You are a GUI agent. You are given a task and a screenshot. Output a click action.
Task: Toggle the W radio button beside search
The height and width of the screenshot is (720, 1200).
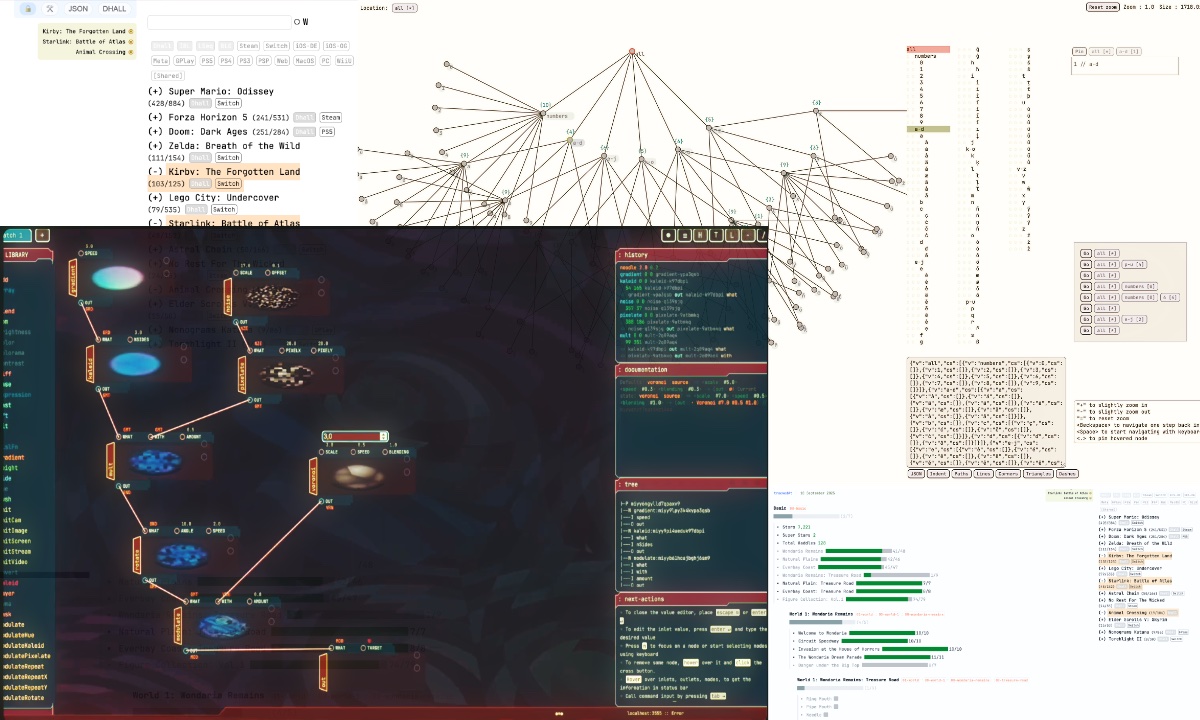click(x=297, y=22)
